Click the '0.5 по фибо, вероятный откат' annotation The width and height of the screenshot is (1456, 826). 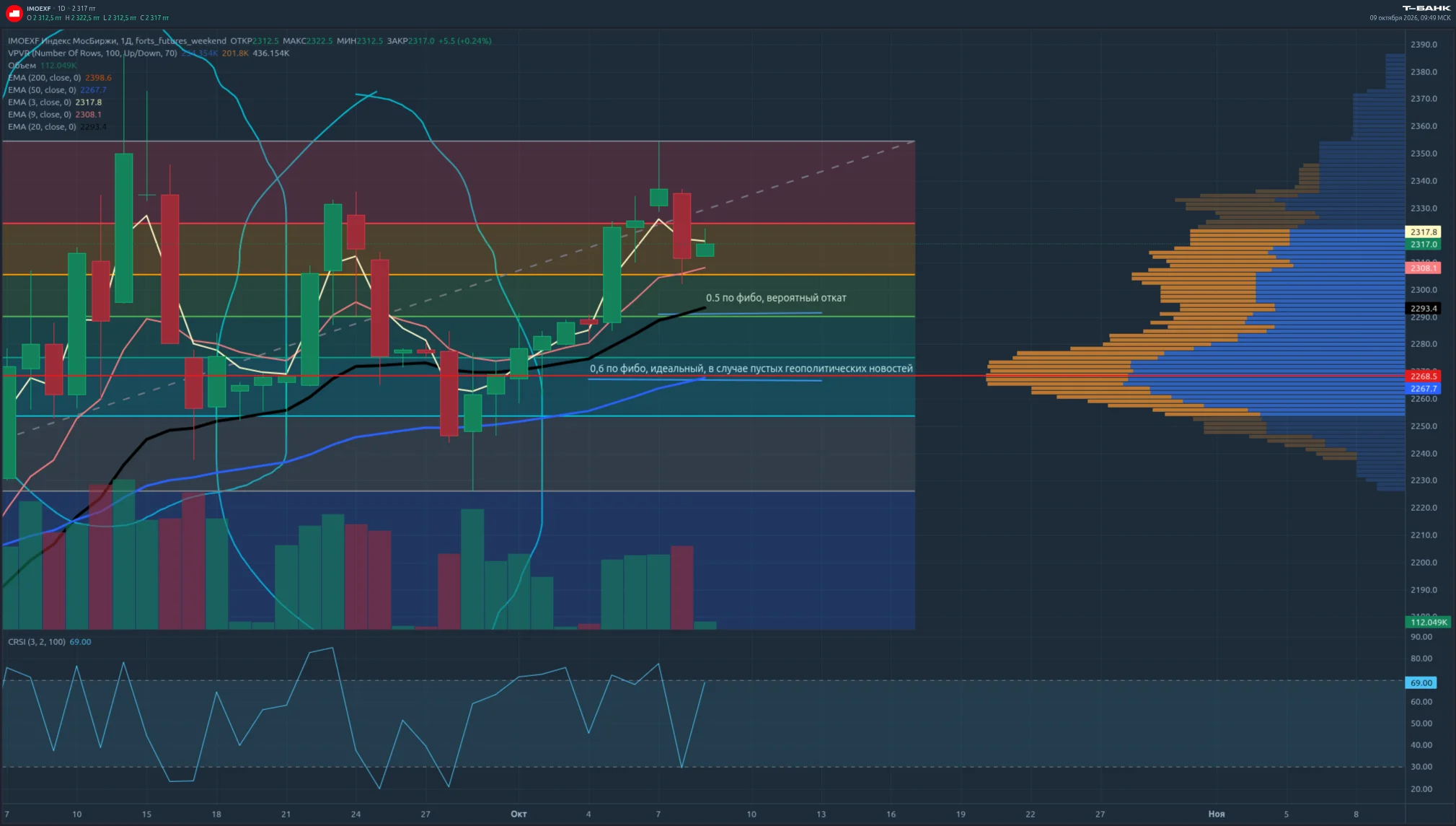(x=776, y=298)
